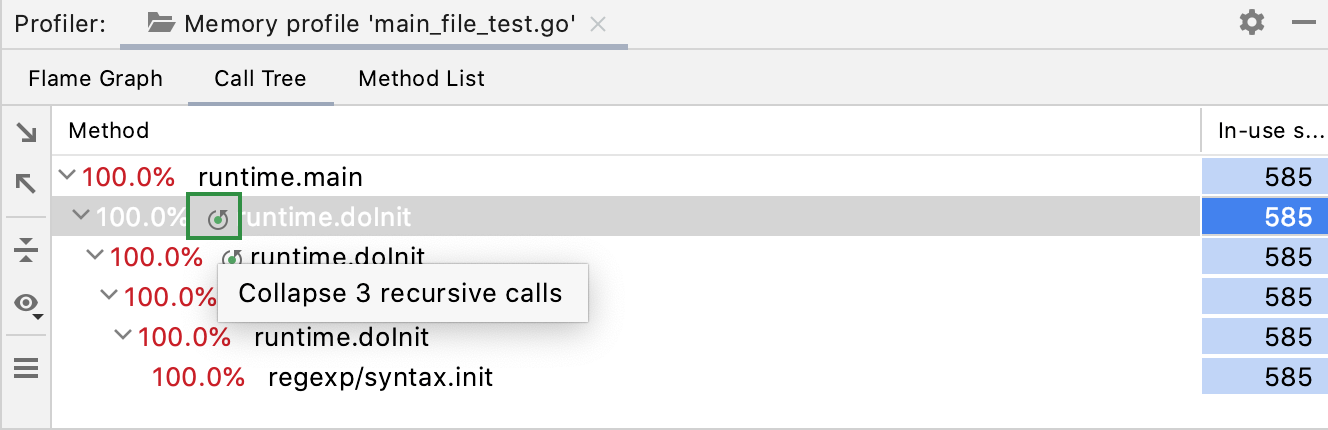Close the Memory profile 'main_file_test.go' tab
The width and height of the screenshot is (1328, 430).
(598, 24)
